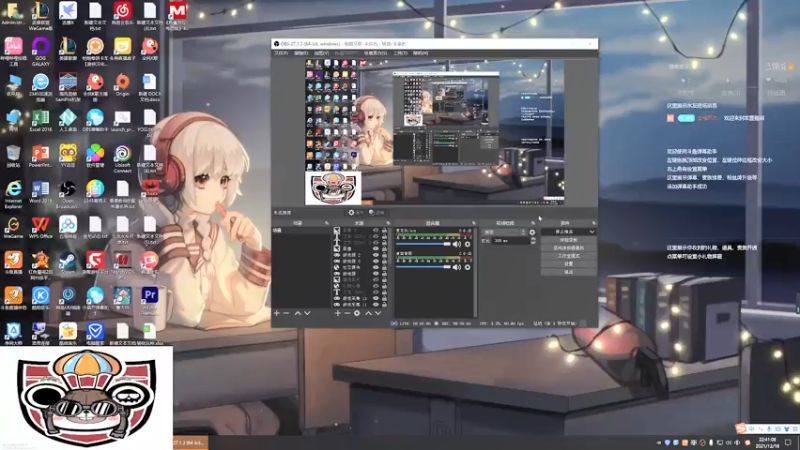Select the Excel 2016 desktop shortcut
Viewport: 800px width, 450px height.
[40, 121]
